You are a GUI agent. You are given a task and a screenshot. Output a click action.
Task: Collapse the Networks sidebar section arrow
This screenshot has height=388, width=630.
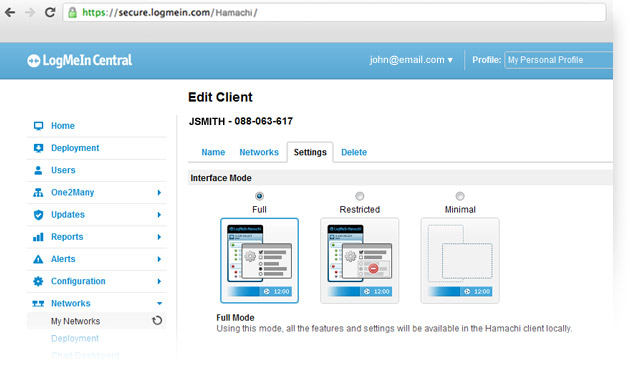[x=160, y=303]
